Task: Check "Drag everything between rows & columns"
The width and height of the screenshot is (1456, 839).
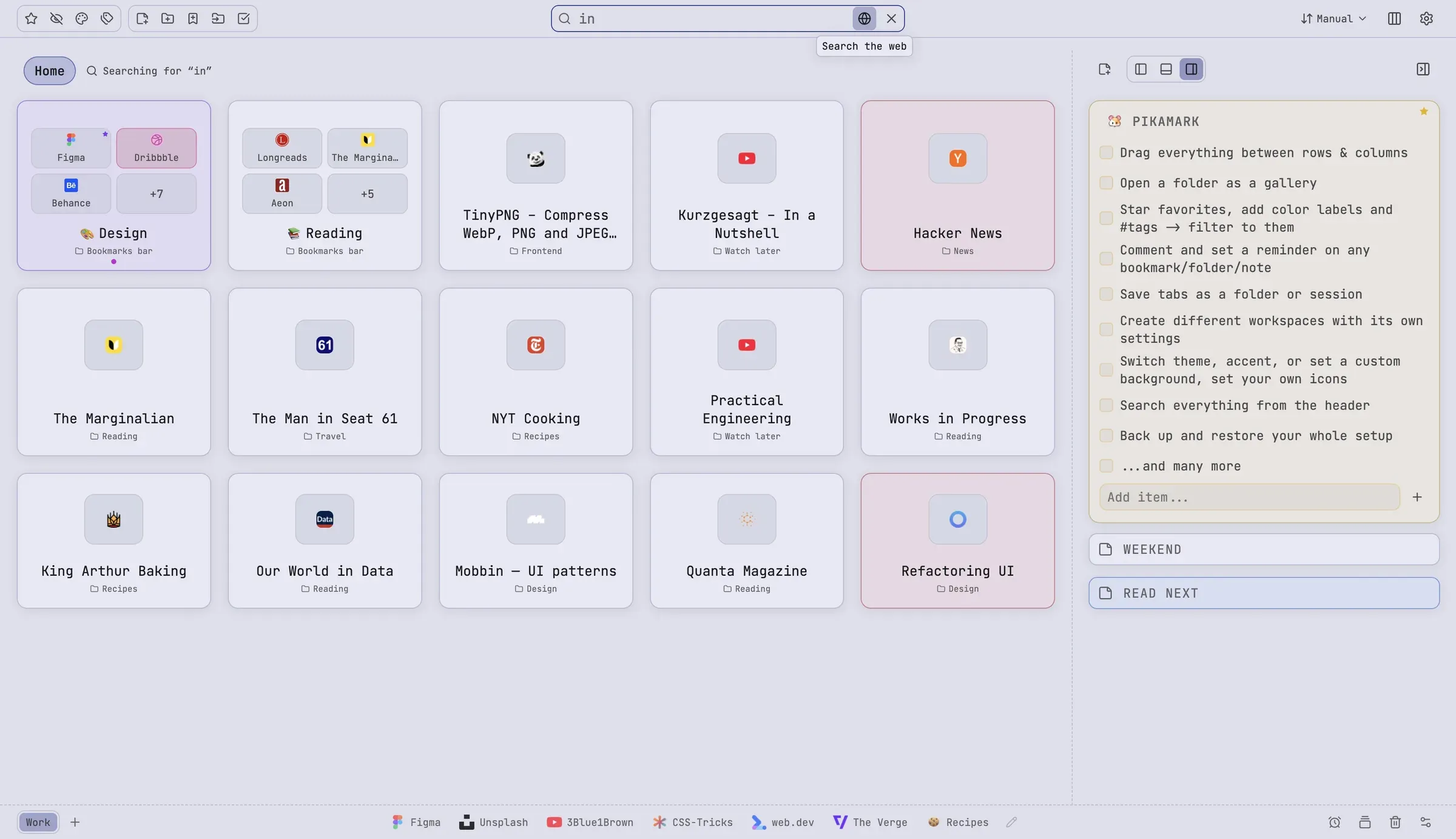Action: click(1107, 152)
